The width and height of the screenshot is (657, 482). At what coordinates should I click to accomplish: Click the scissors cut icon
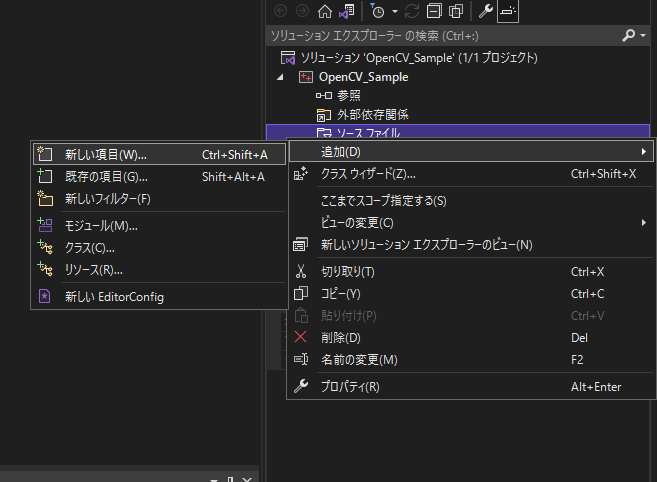click(x=300, y=271)
